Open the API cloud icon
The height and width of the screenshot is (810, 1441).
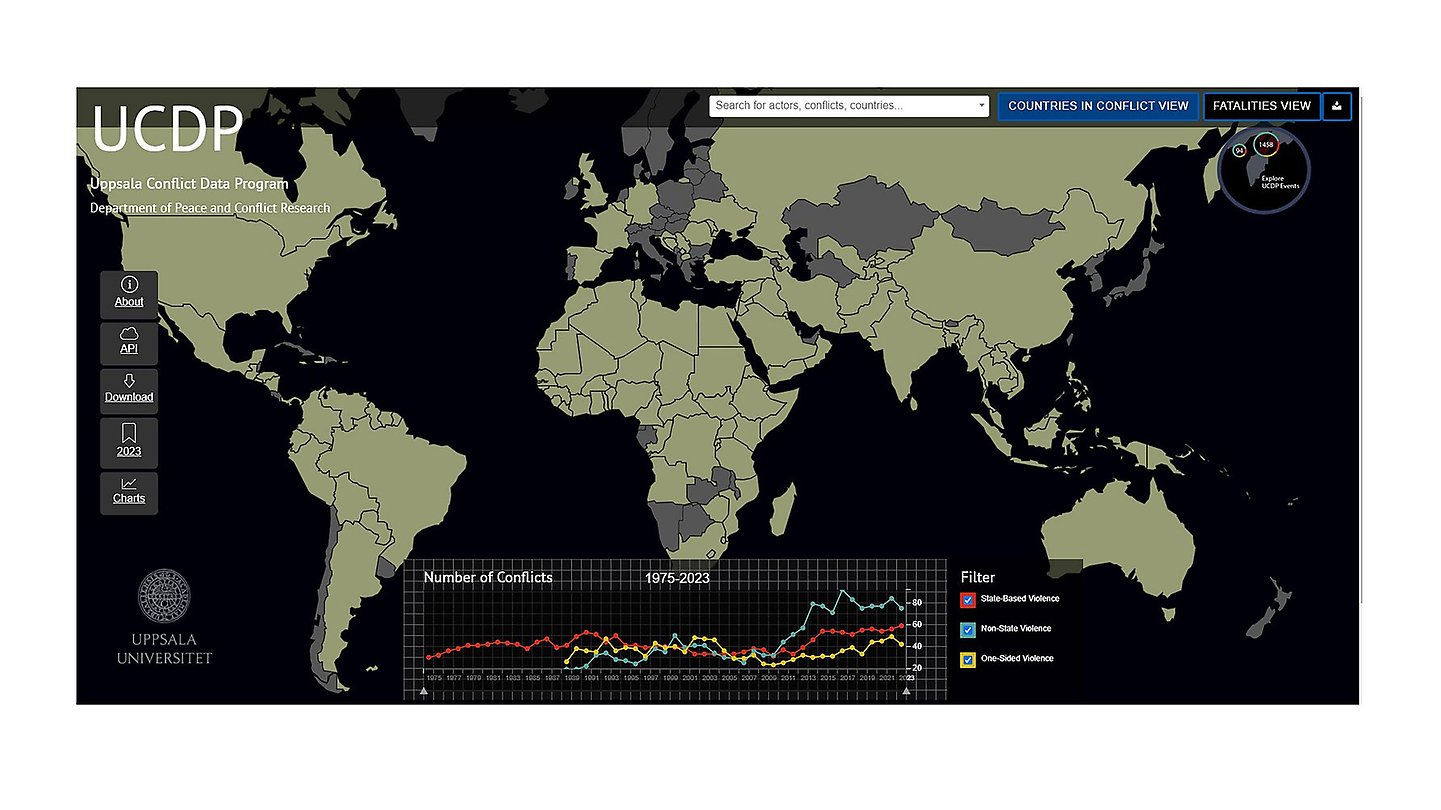(x=129, y=333)
